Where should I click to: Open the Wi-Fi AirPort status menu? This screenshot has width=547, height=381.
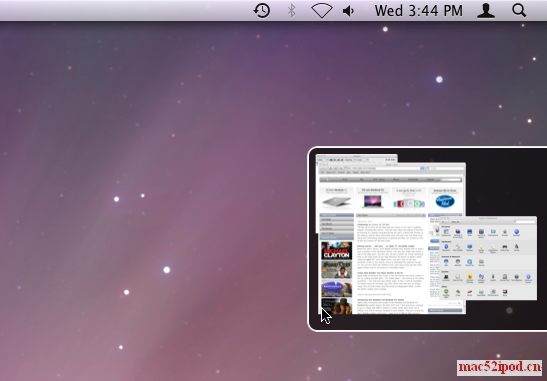click(322, 10)
